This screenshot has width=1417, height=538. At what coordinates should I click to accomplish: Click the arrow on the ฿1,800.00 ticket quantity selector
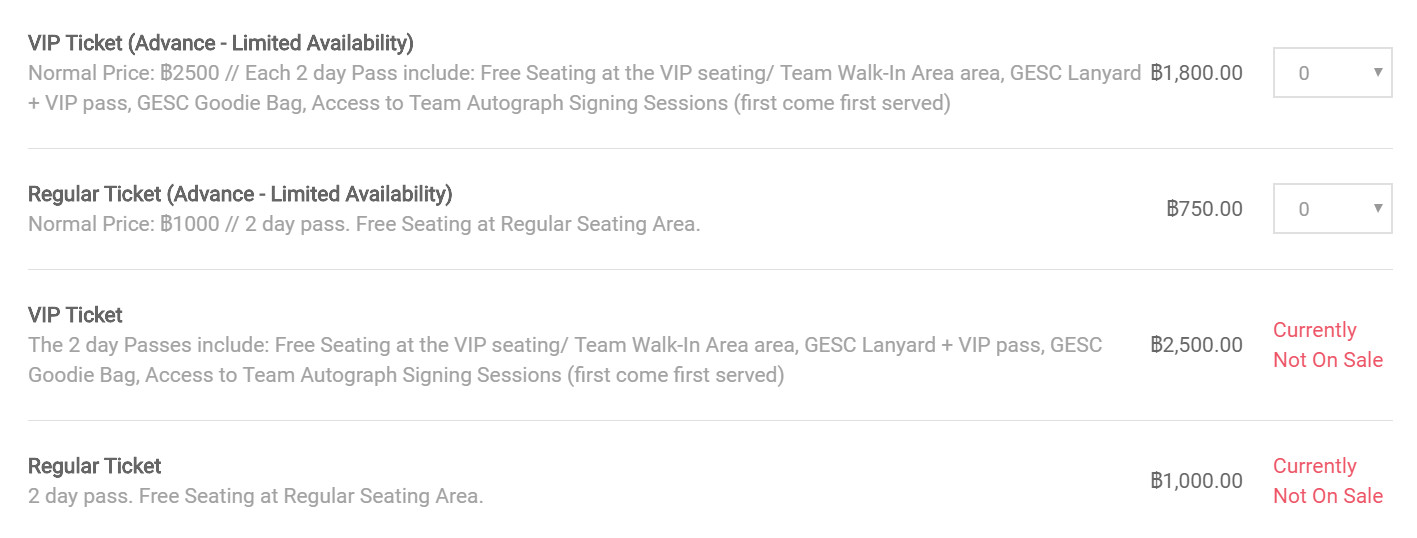pos(1377,72)
